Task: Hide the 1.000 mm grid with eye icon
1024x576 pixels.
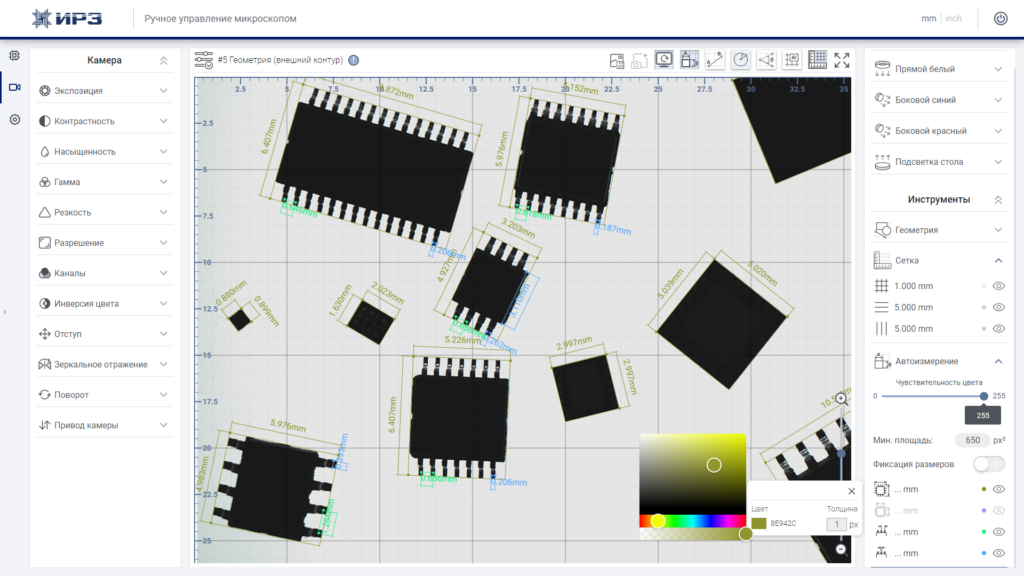Action: coord(999,286)
